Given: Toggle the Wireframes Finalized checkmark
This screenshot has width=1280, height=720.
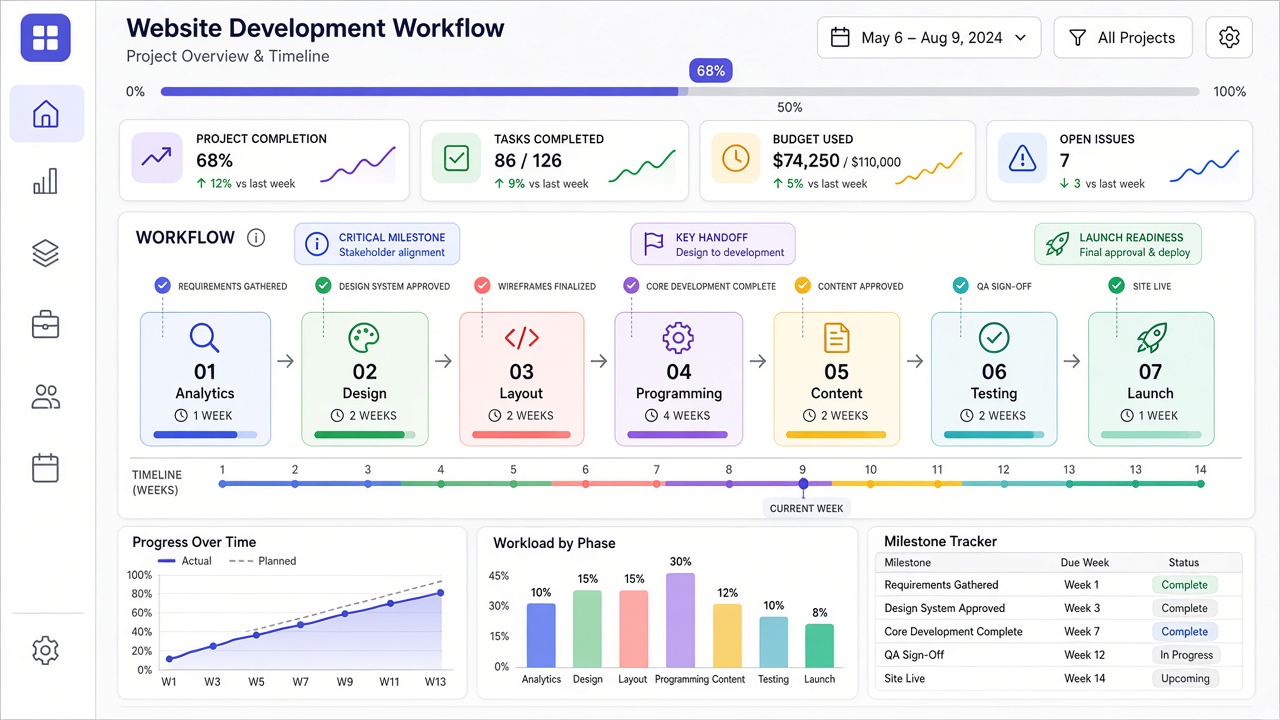Looking at the screenshot, I should pyautogui.click(x=482, y=285).
